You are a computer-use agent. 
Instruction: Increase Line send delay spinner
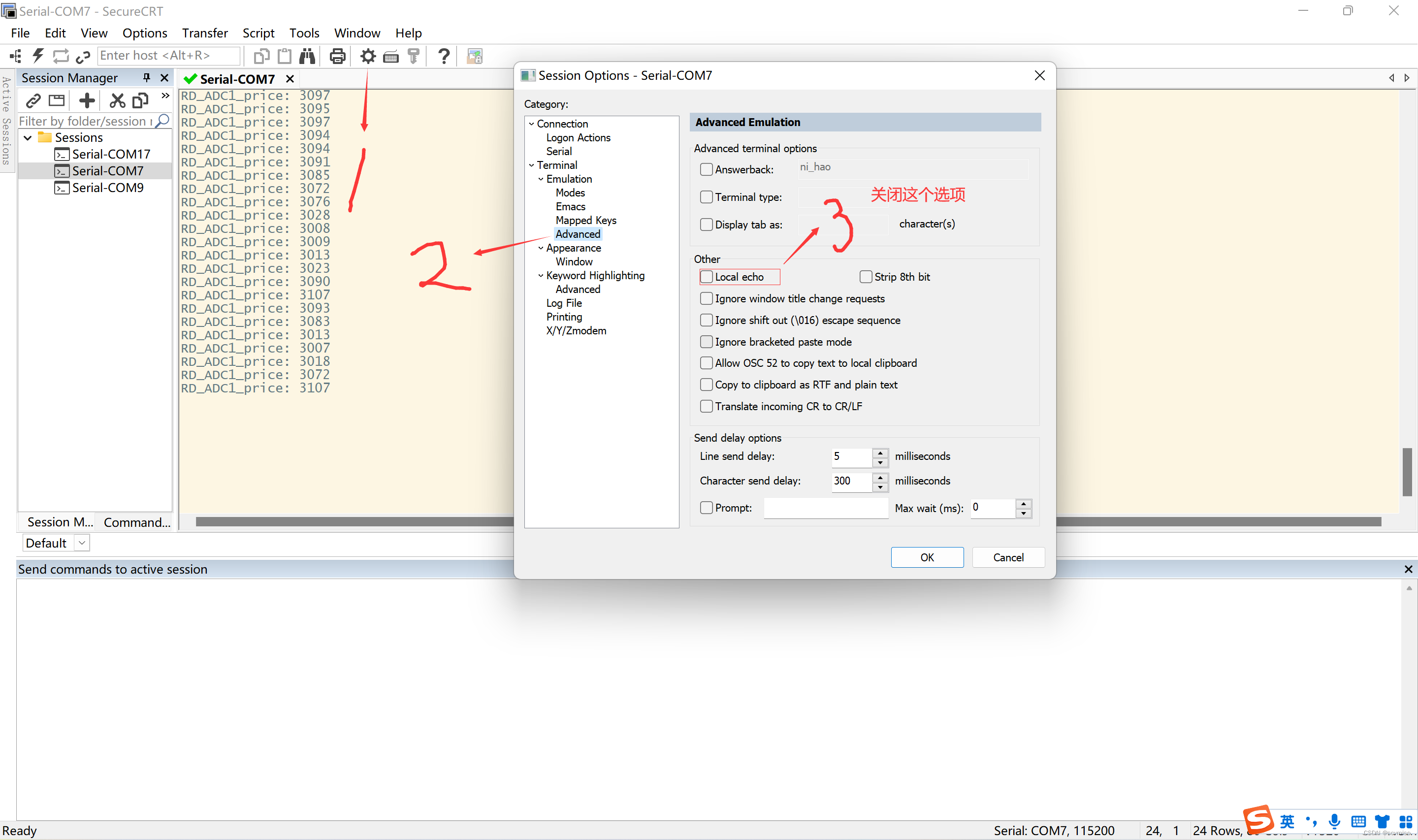880,452
